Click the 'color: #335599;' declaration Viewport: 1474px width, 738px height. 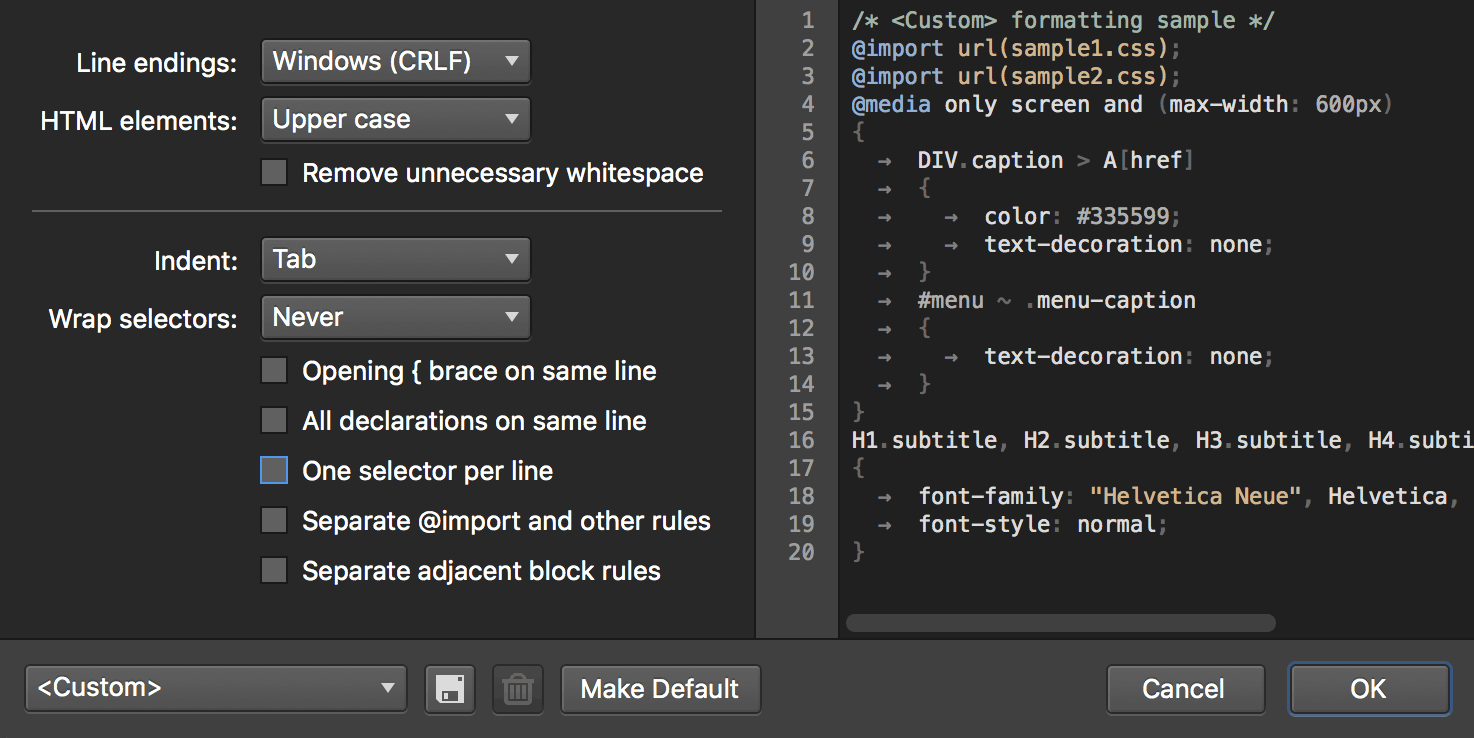(x=1083, y=216)
